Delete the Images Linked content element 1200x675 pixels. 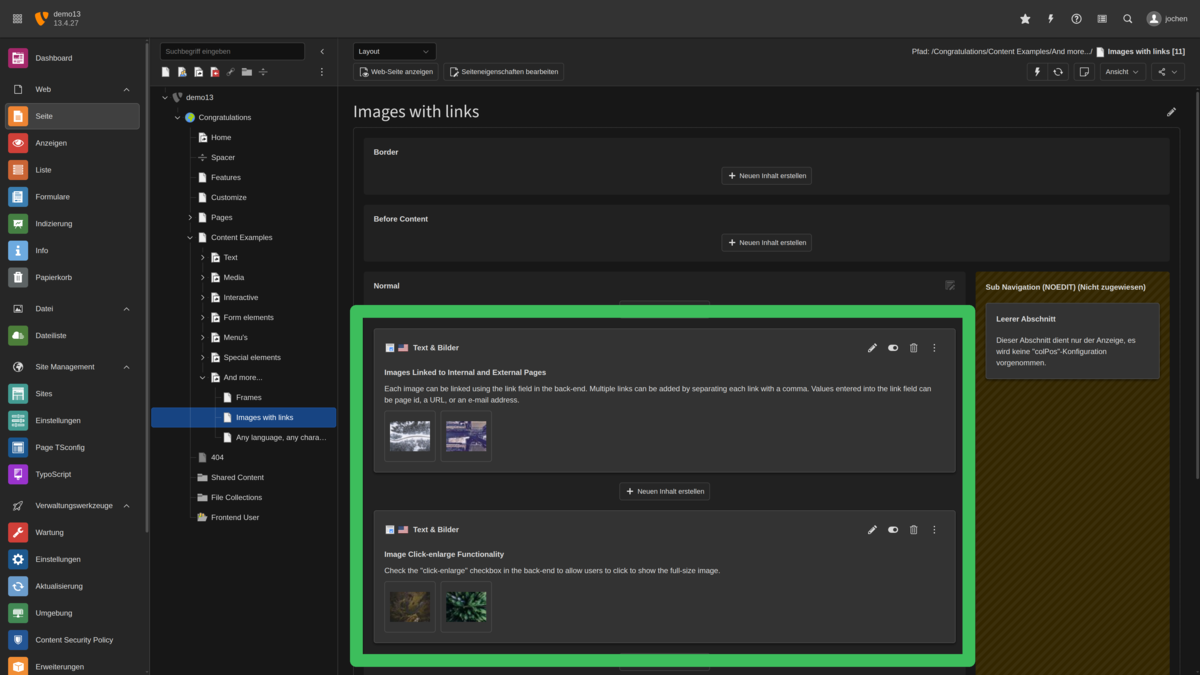click(x=913, y=348)
